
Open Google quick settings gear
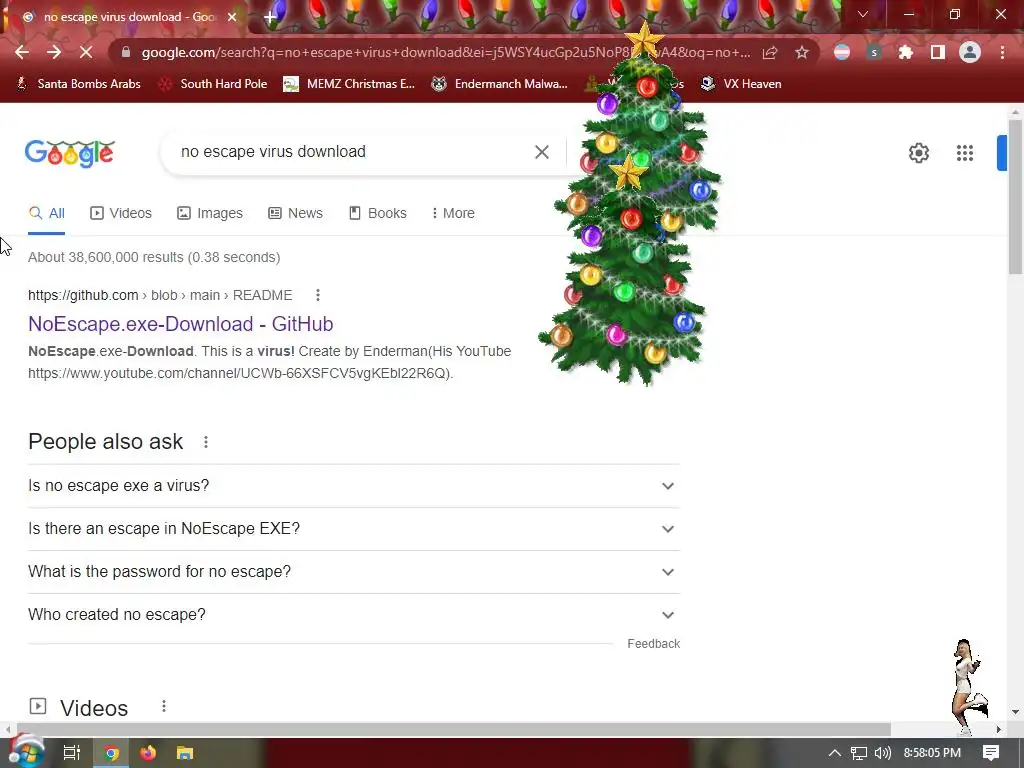pos(919,153)
